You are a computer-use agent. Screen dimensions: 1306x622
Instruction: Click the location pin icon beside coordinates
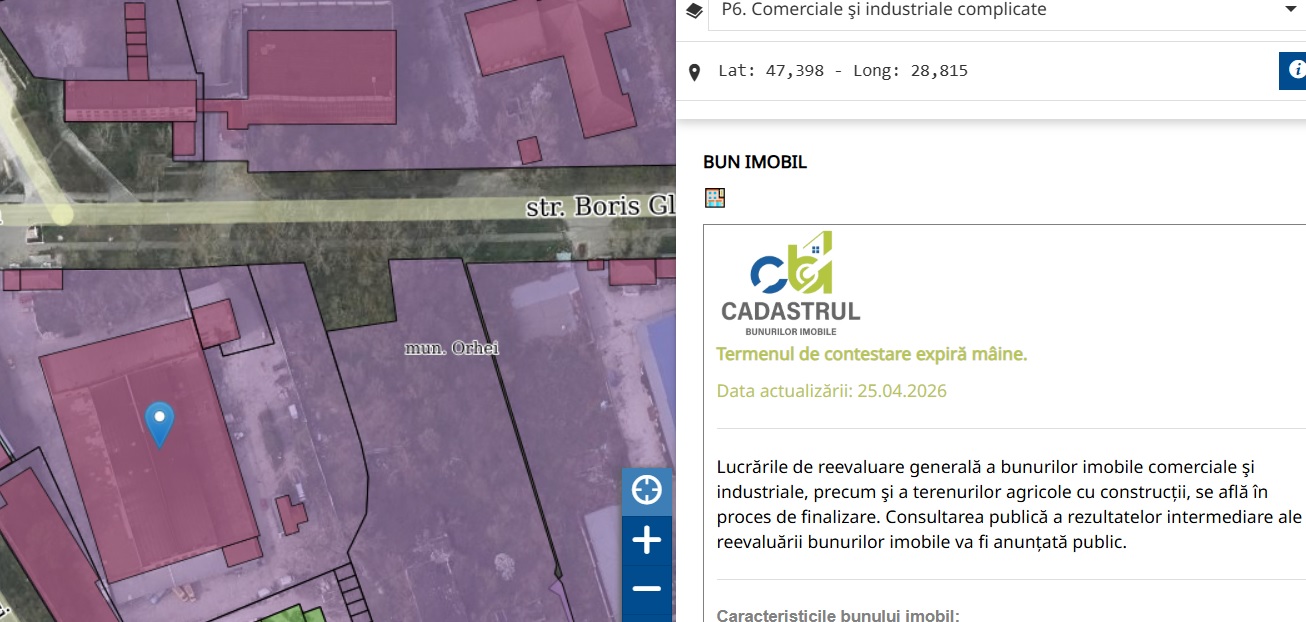point(695,72)
